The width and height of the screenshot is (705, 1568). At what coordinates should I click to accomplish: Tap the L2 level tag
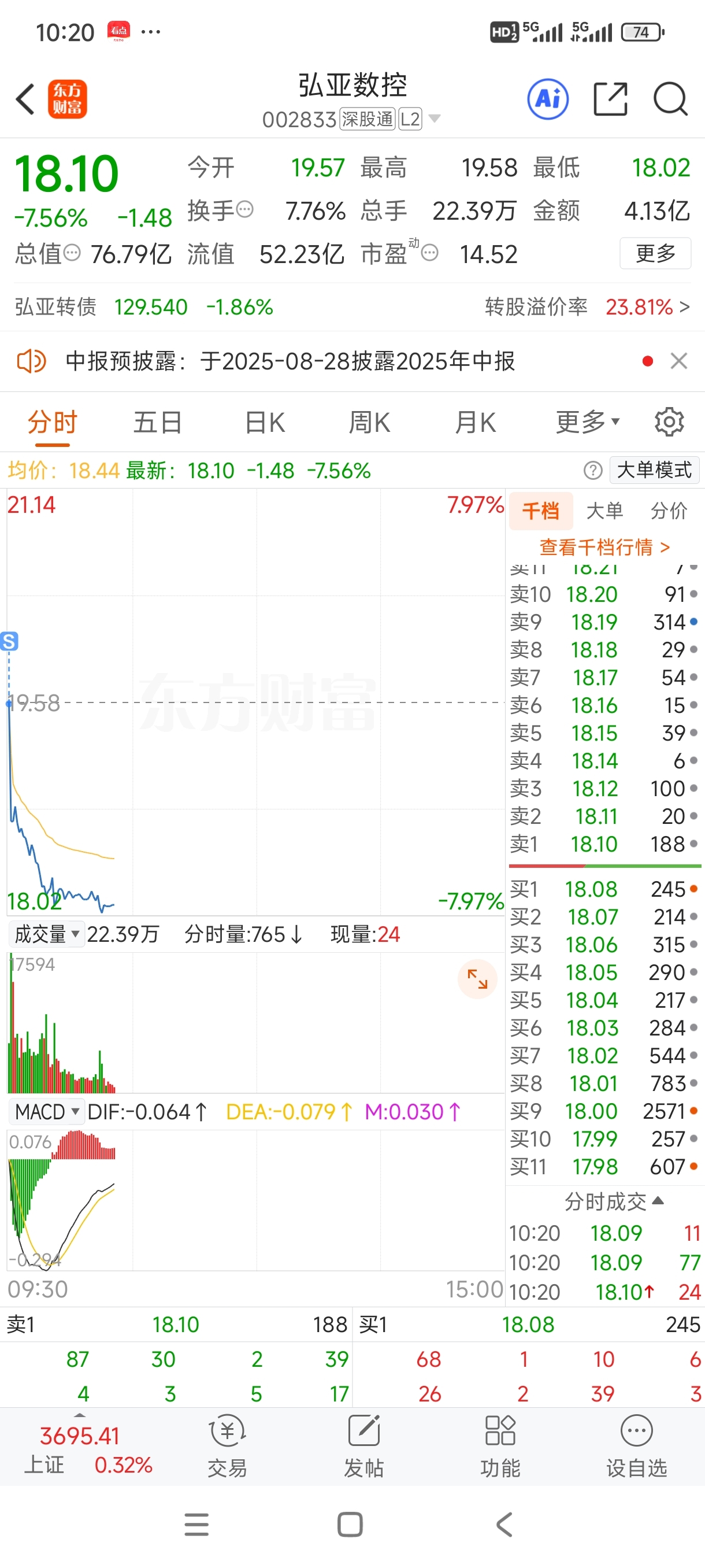pyautogui.click(x=410, y=119)
